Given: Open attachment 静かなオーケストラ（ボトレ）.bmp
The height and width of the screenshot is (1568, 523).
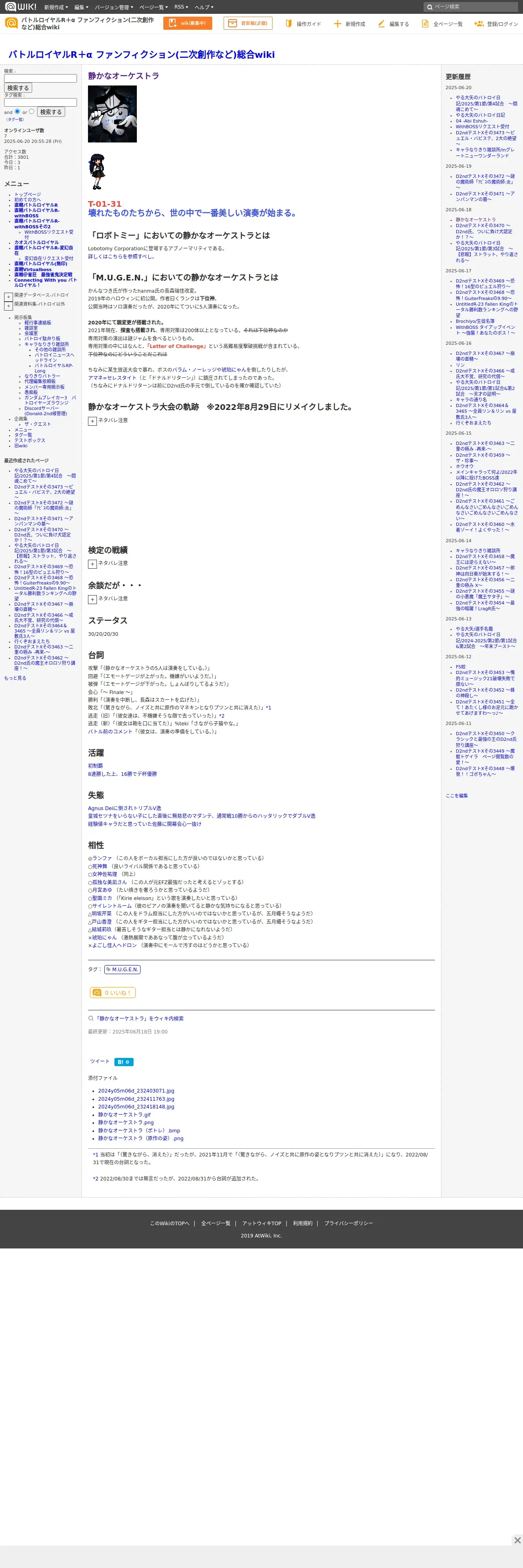Looking at the screenshot, I should coord(139,1130).
